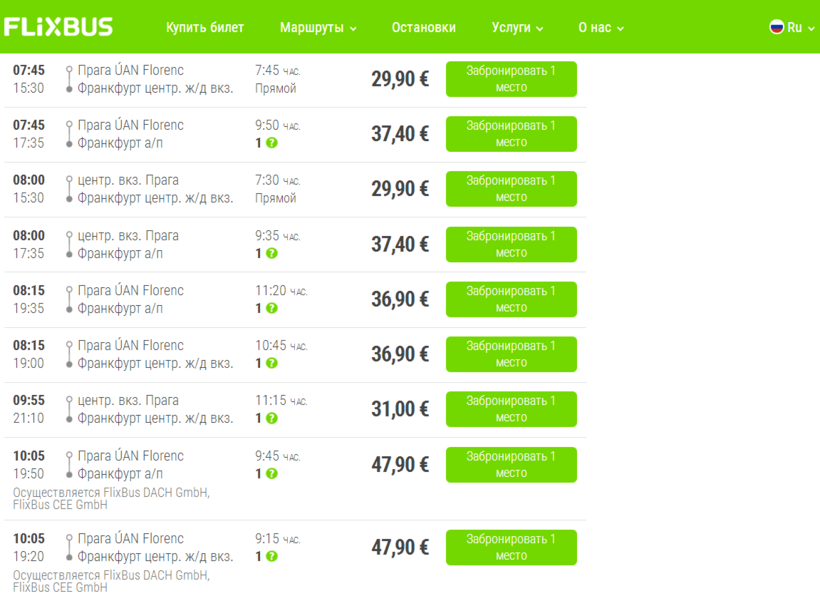Open transfer info icon for 07:45–17:35 trip
820x596 pixels.
[x=271, y=143]
